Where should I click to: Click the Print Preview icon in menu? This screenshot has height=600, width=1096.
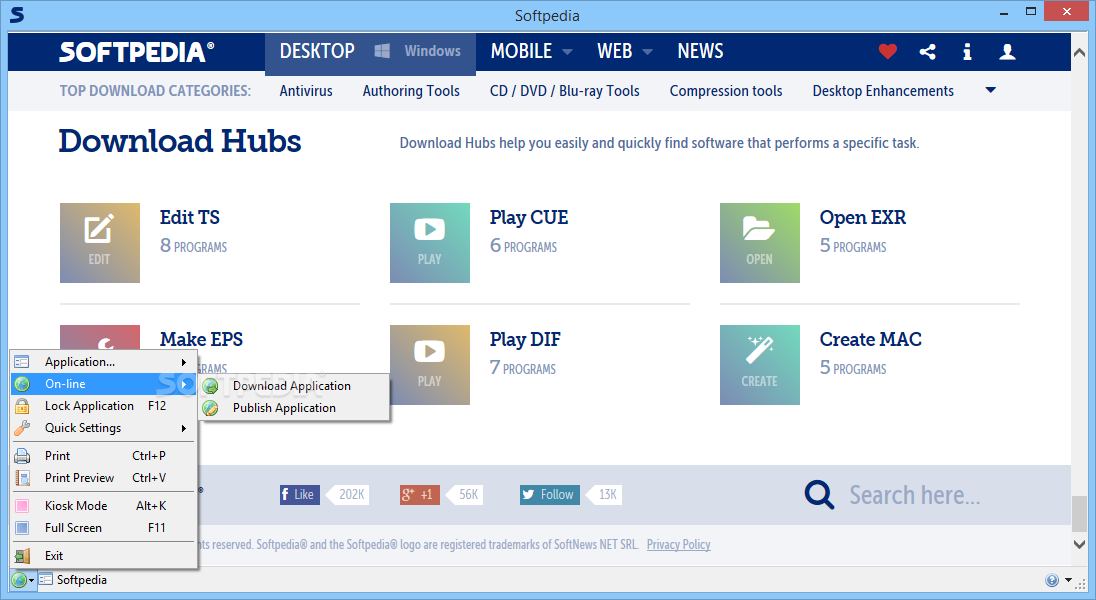click(22, 478)
